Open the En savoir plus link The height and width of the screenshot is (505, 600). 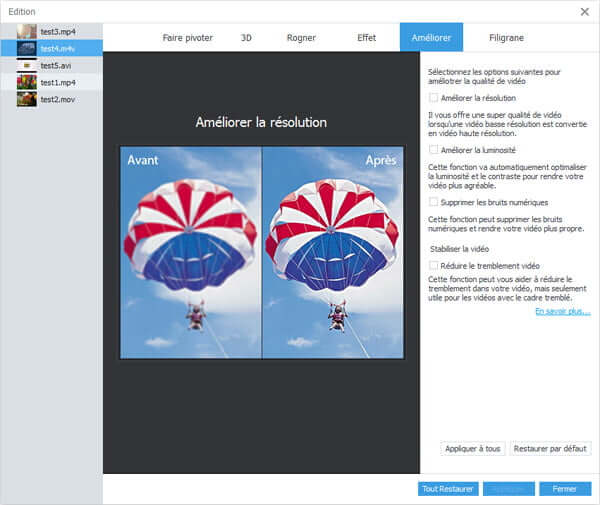[562, 311]
